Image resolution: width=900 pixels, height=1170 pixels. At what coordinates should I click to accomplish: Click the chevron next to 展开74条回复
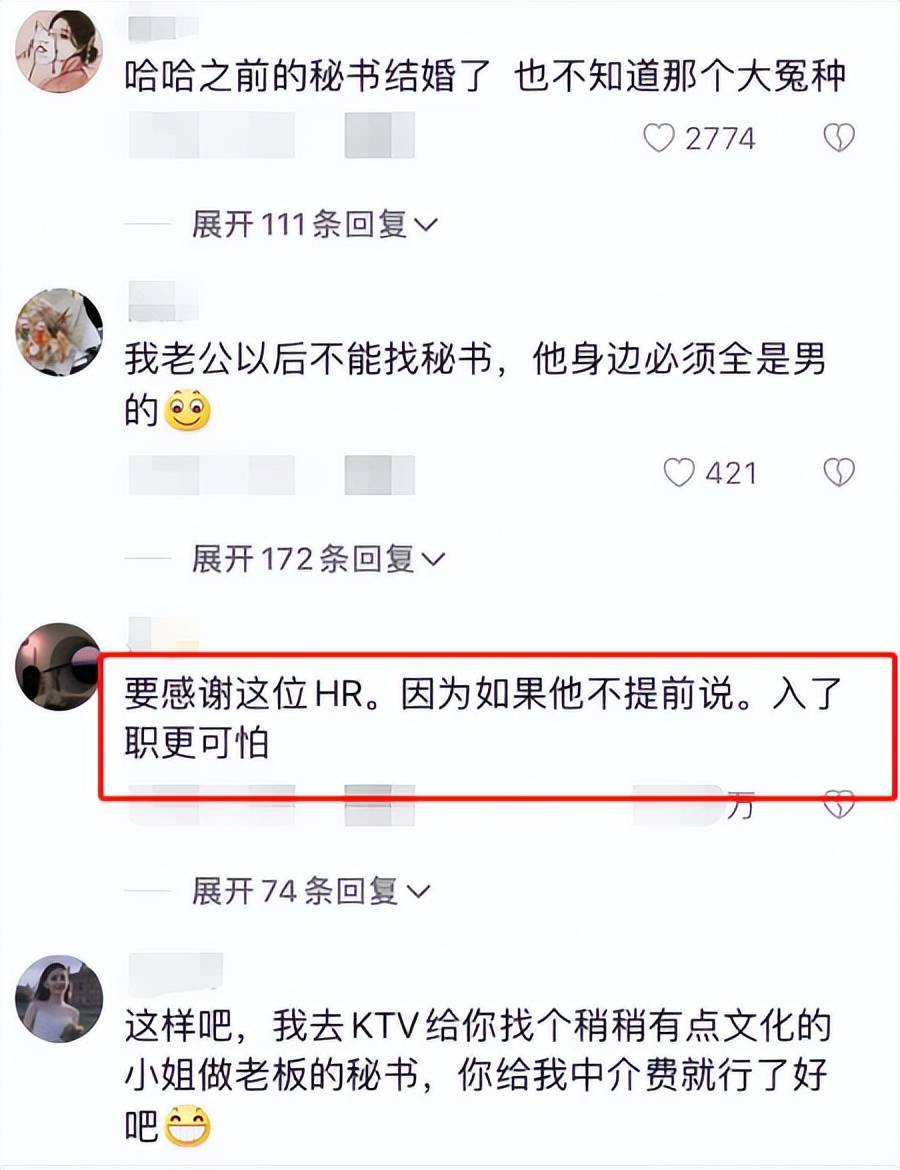418,892
